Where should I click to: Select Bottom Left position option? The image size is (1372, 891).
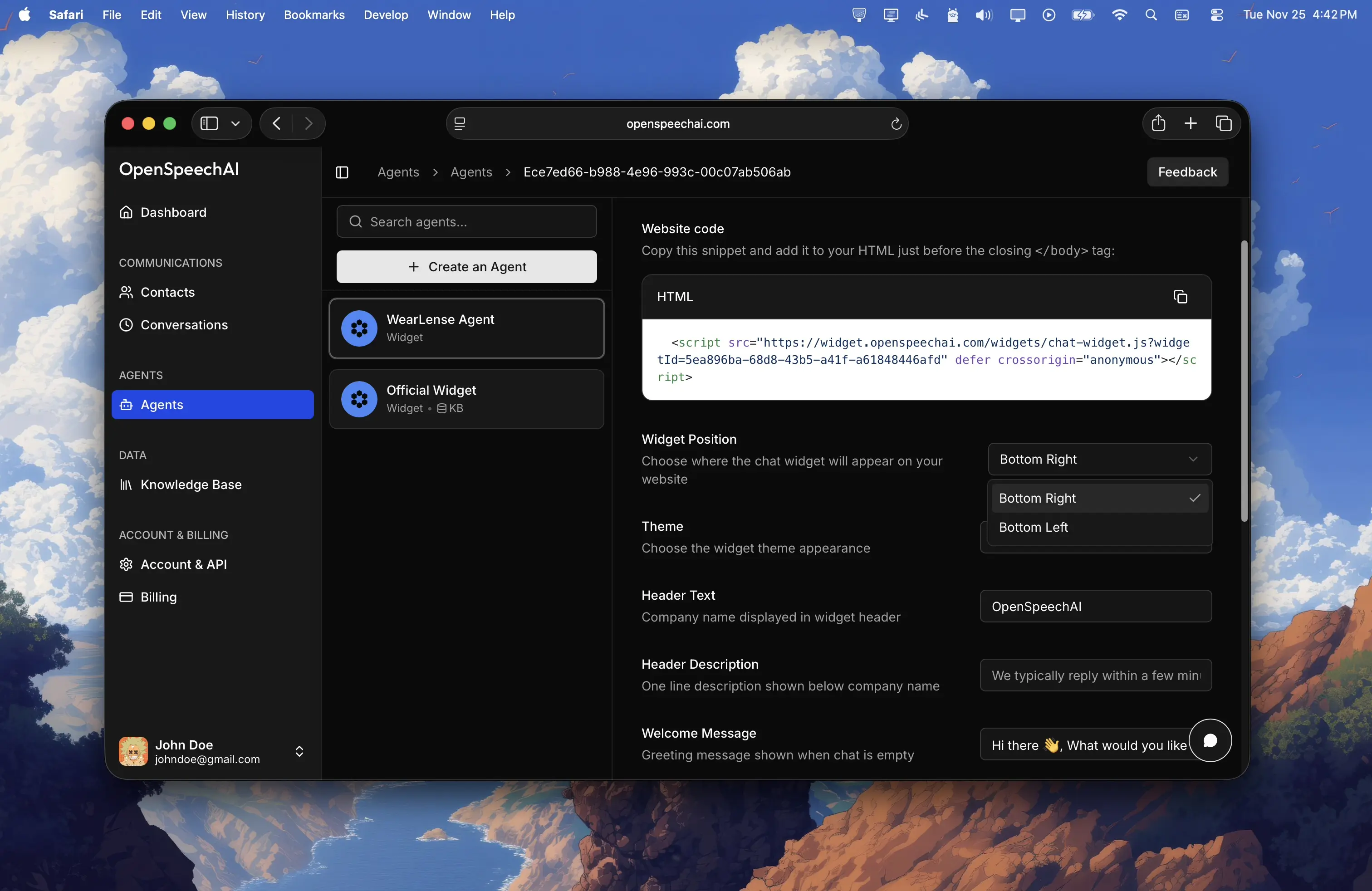[x=1099, y=527]
